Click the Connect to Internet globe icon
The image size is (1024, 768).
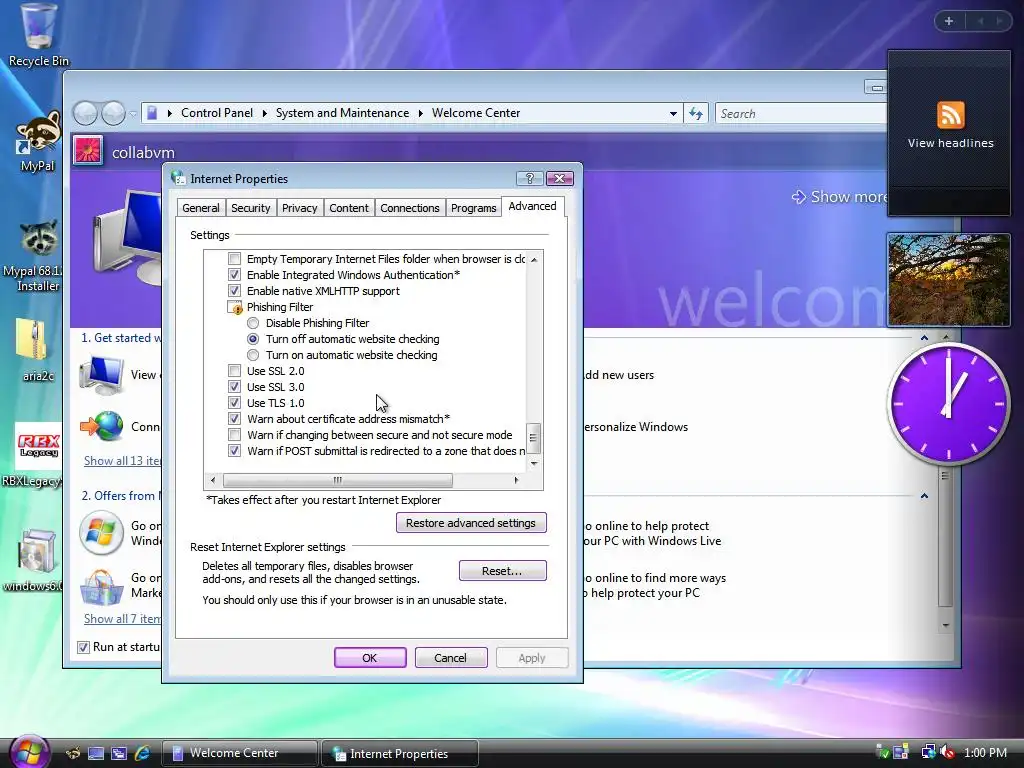point(103,426)
